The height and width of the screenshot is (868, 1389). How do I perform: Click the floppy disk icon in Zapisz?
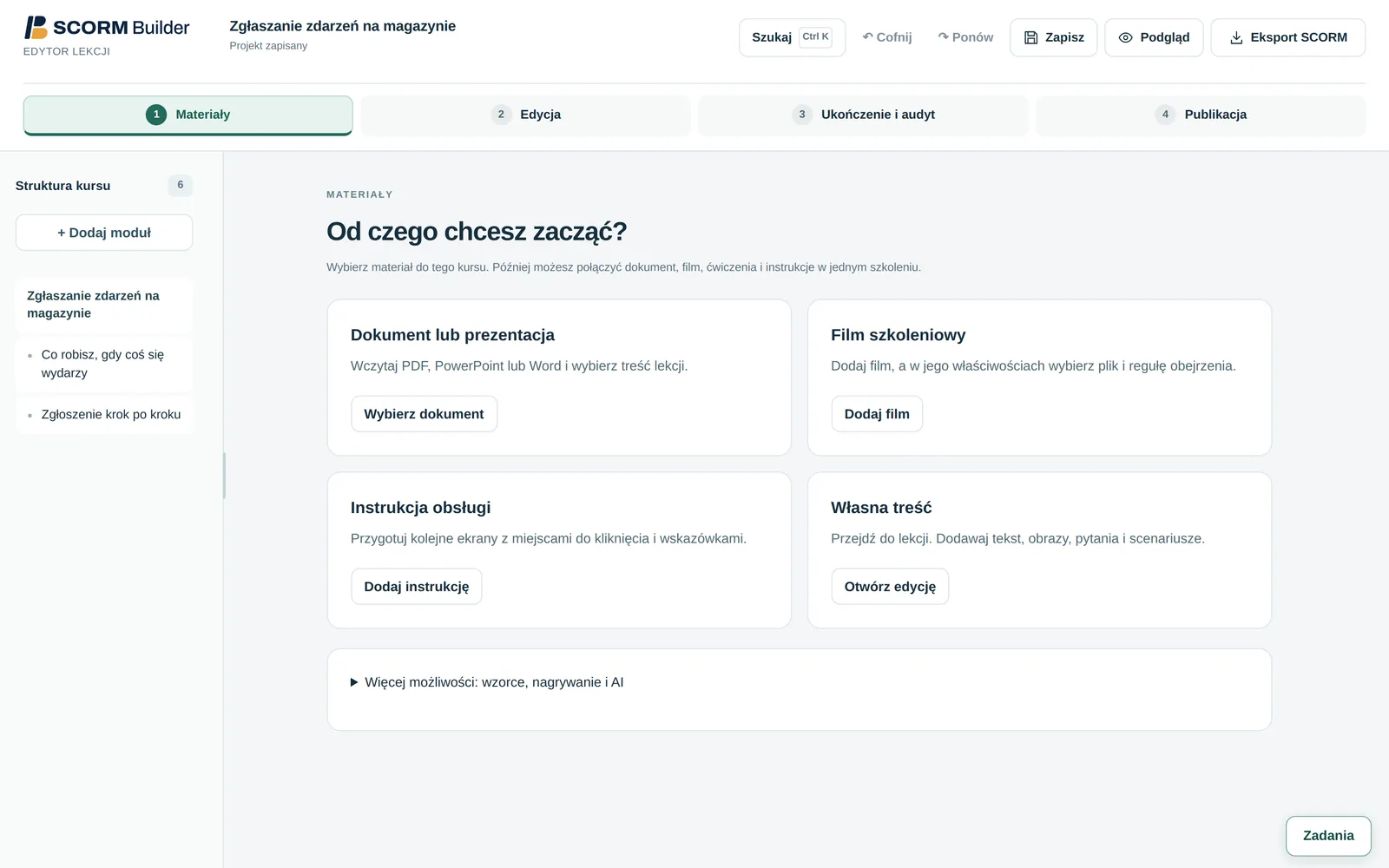[x=1030, y=37]
